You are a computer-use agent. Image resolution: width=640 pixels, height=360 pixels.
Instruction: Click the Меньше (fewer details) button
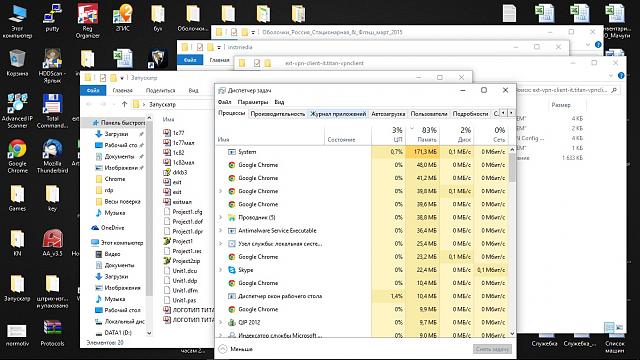[x=236, y=349]
